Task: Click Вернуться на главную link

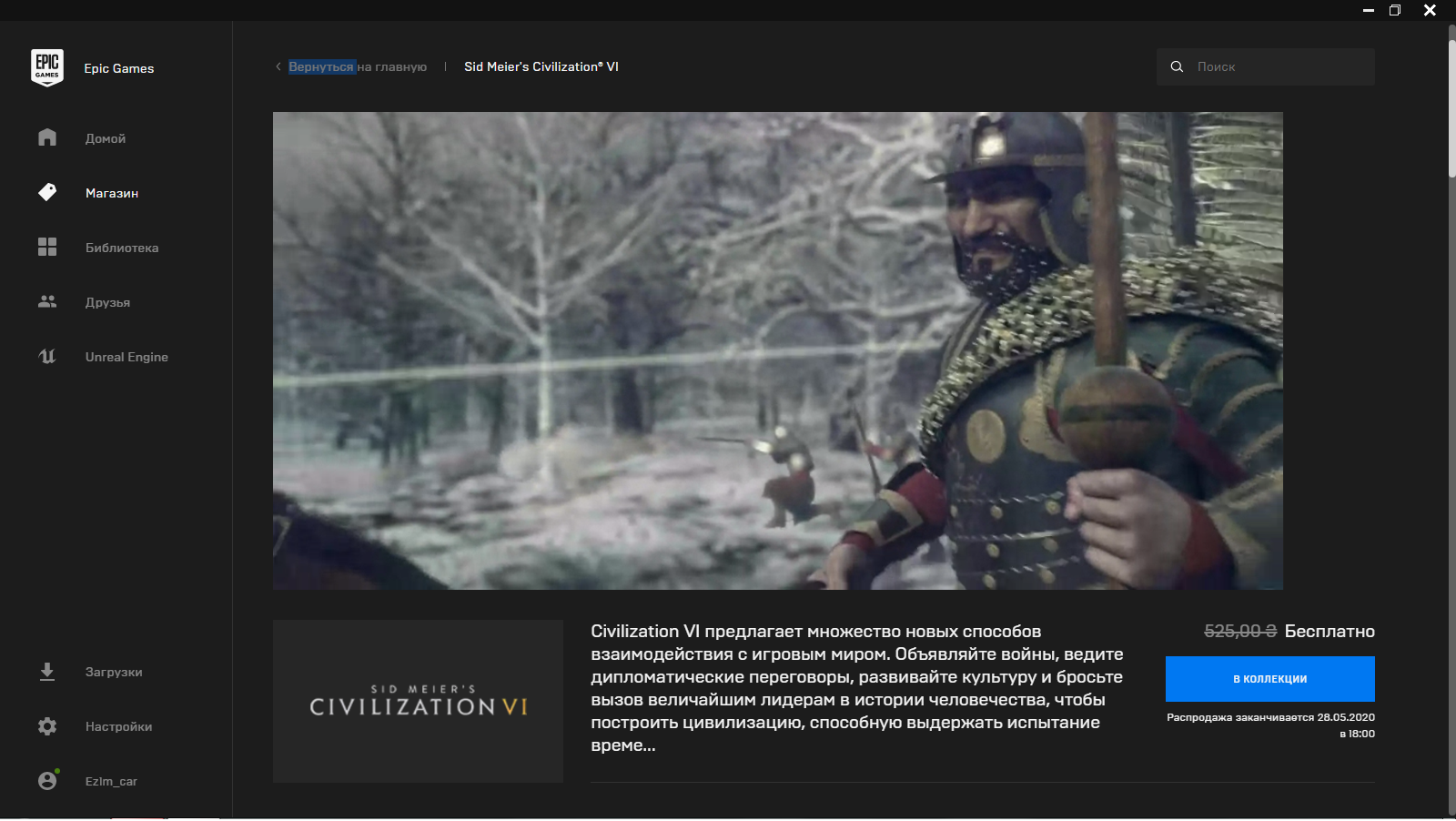Action: pos(358,66)
